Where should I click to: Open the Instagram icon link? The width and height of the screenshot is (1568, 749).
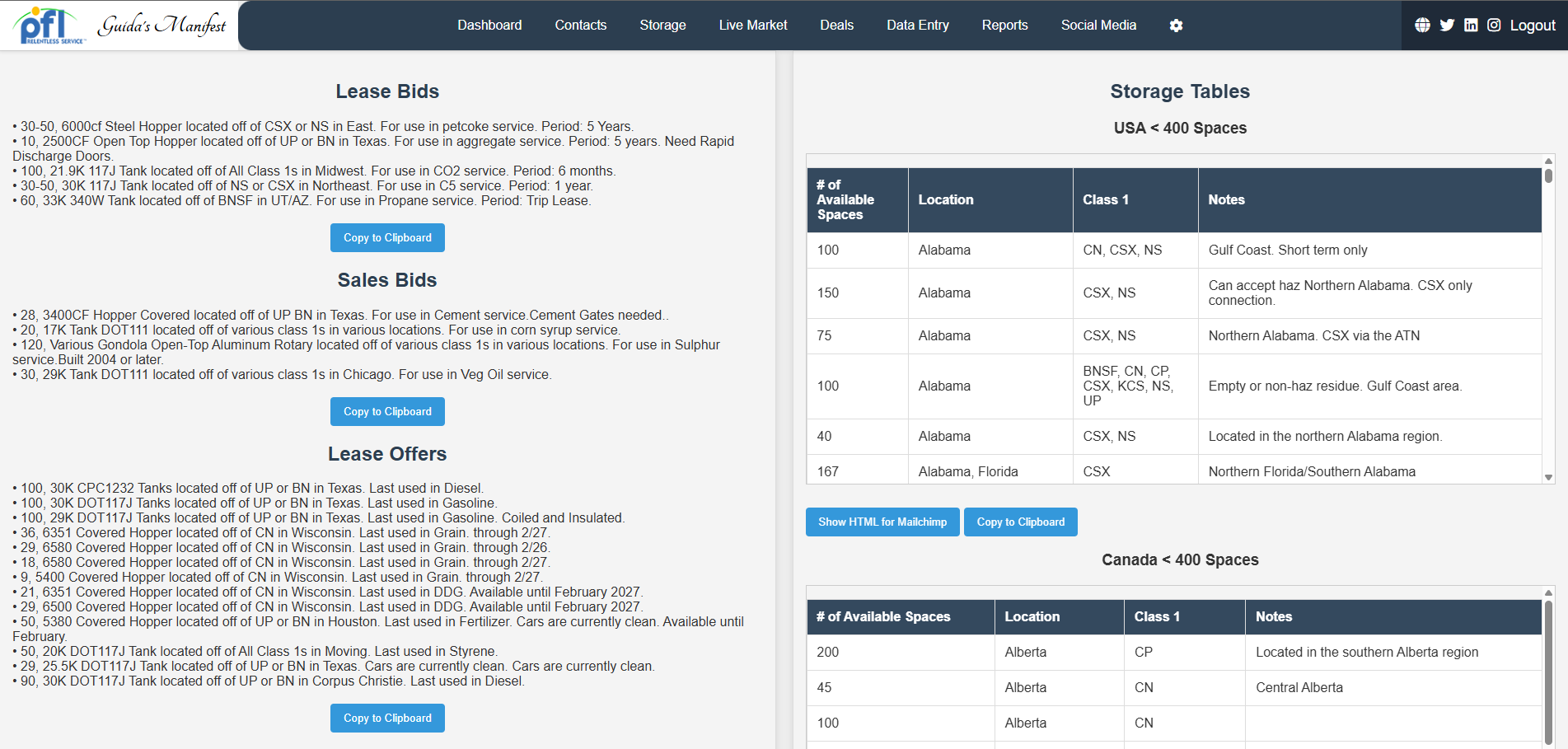tap(1494, 26)
